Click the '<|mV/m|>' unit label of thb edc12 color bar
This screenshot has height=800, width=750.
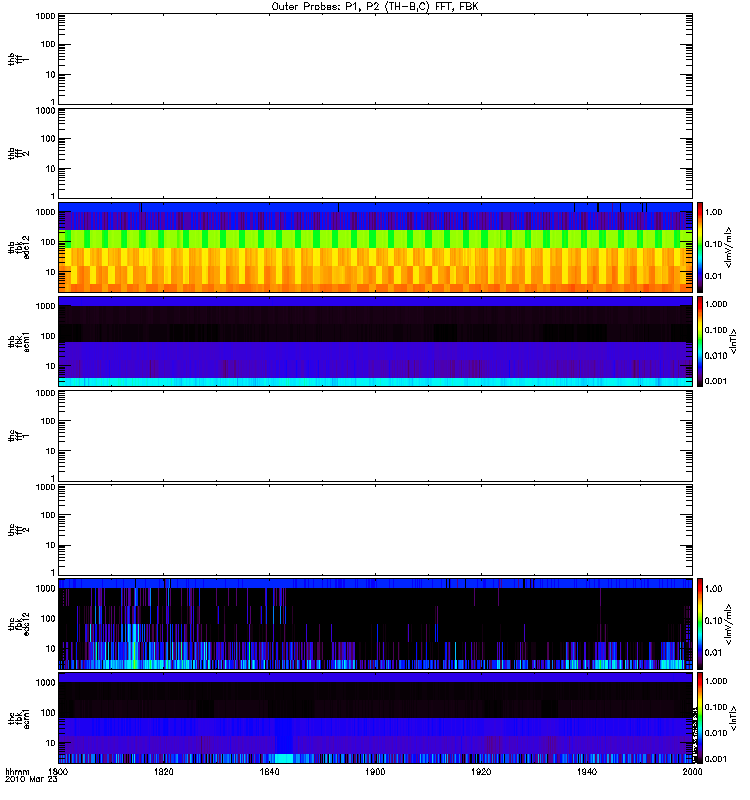coord(729,247)
